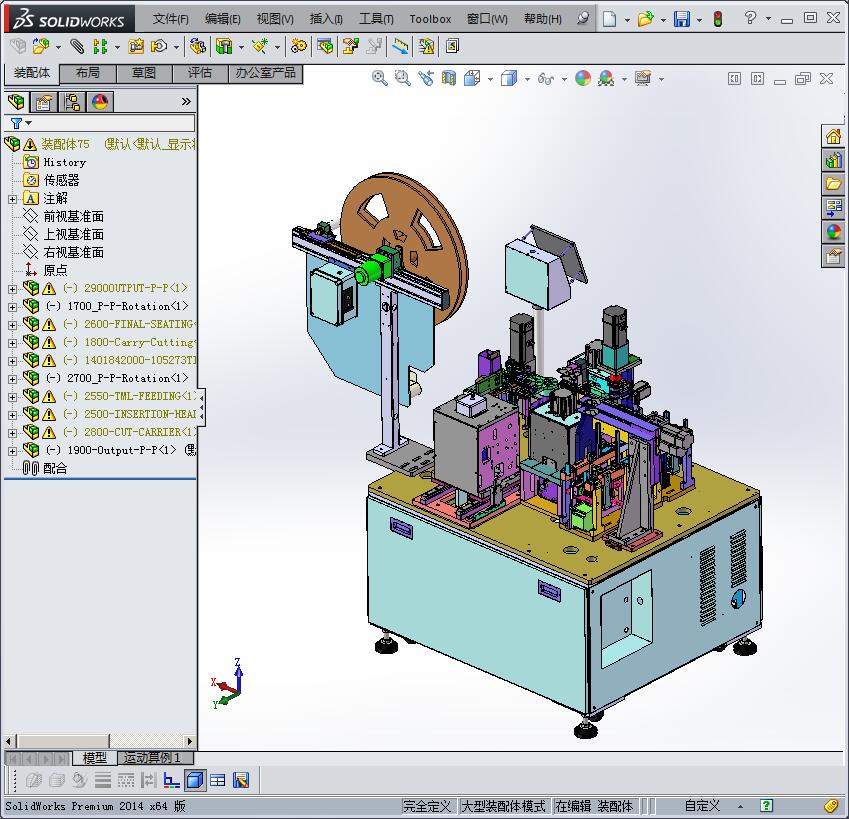Expand the 2700_P-P-Rotation<1> component
This screenshot has width=849, height=819.
(x=12, y=379)
